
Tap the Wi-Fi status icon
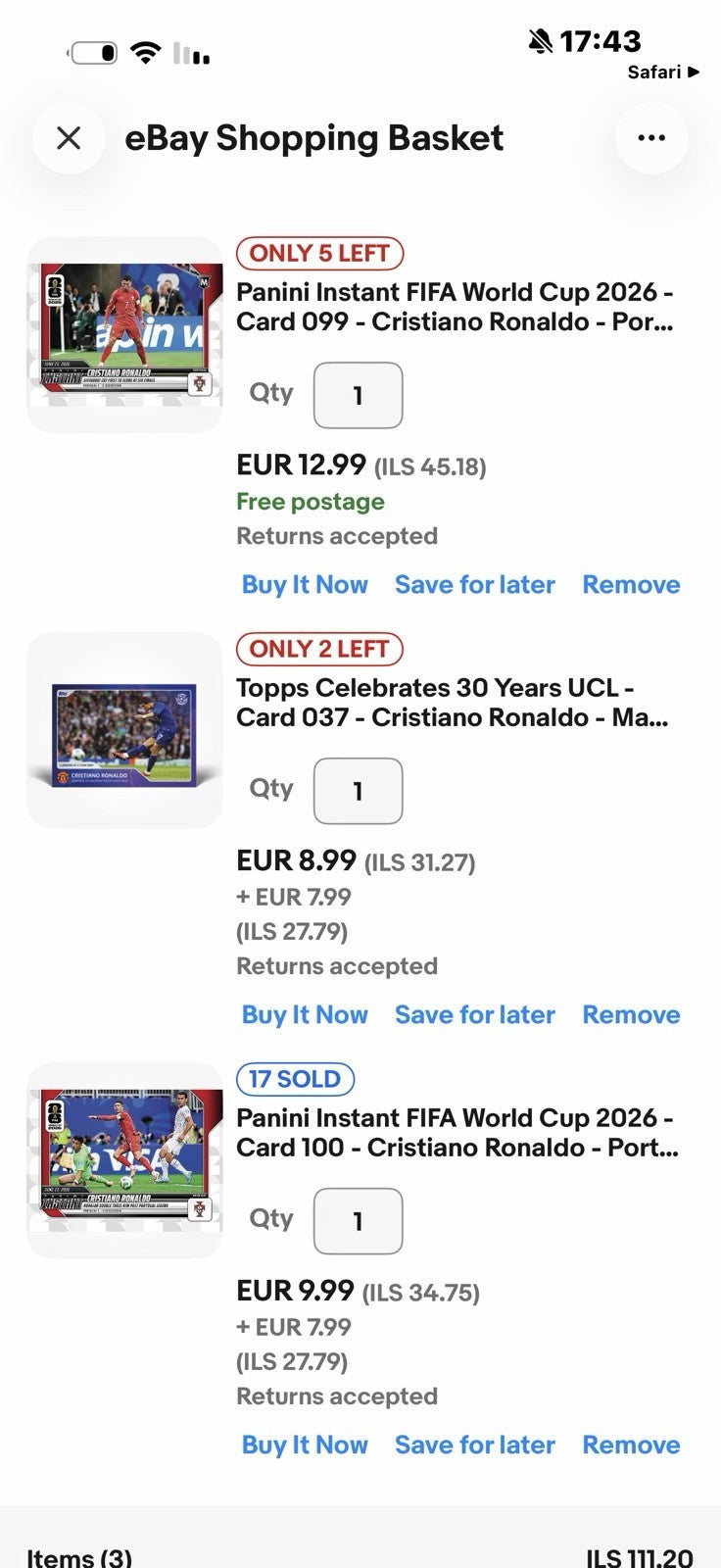[x=145, y=53]
